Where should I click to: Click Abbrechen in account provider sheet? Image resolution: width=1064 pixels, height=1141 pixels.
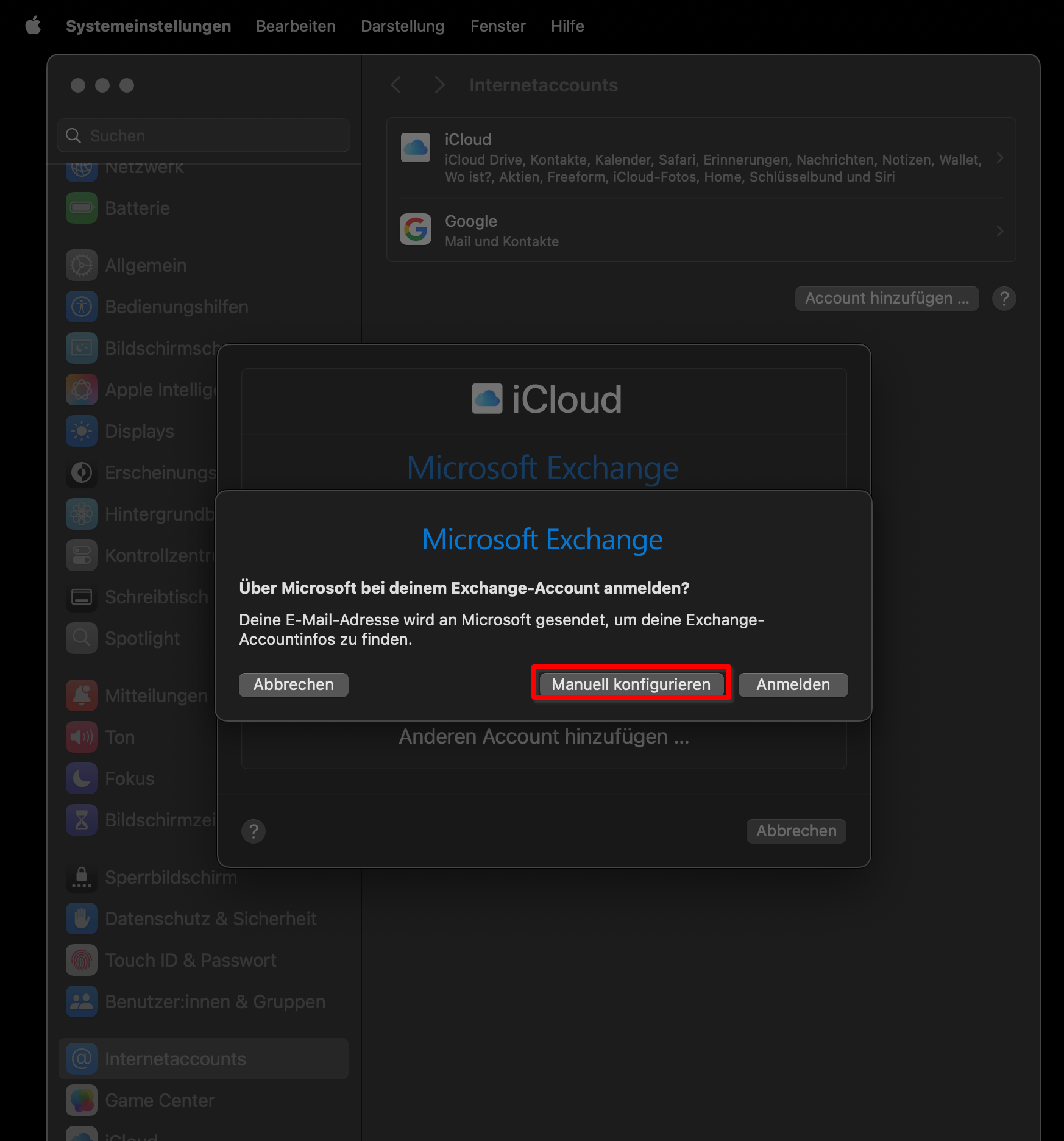[796, 831]
